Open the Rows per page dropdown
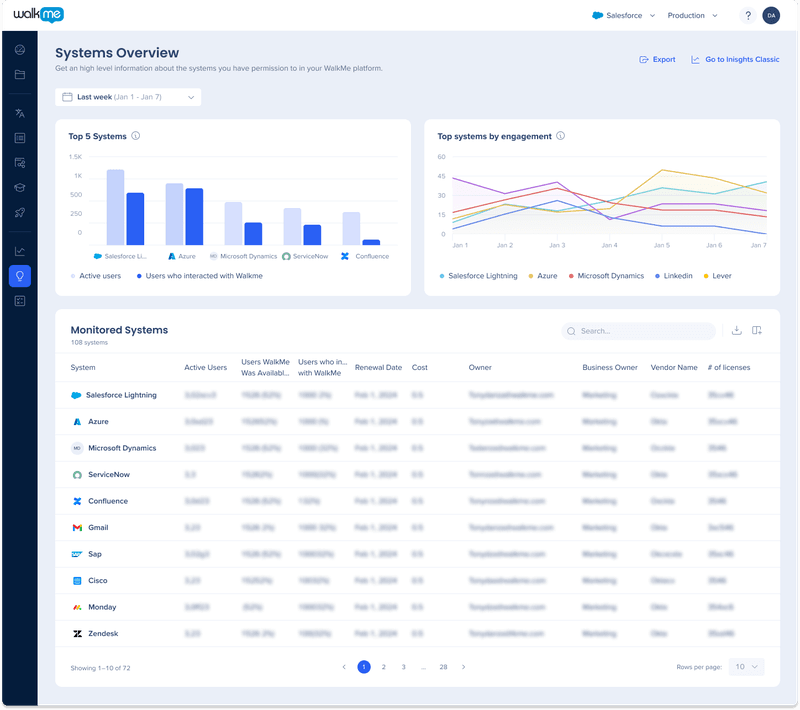800x710 pixels. click(x=745, y=666)
